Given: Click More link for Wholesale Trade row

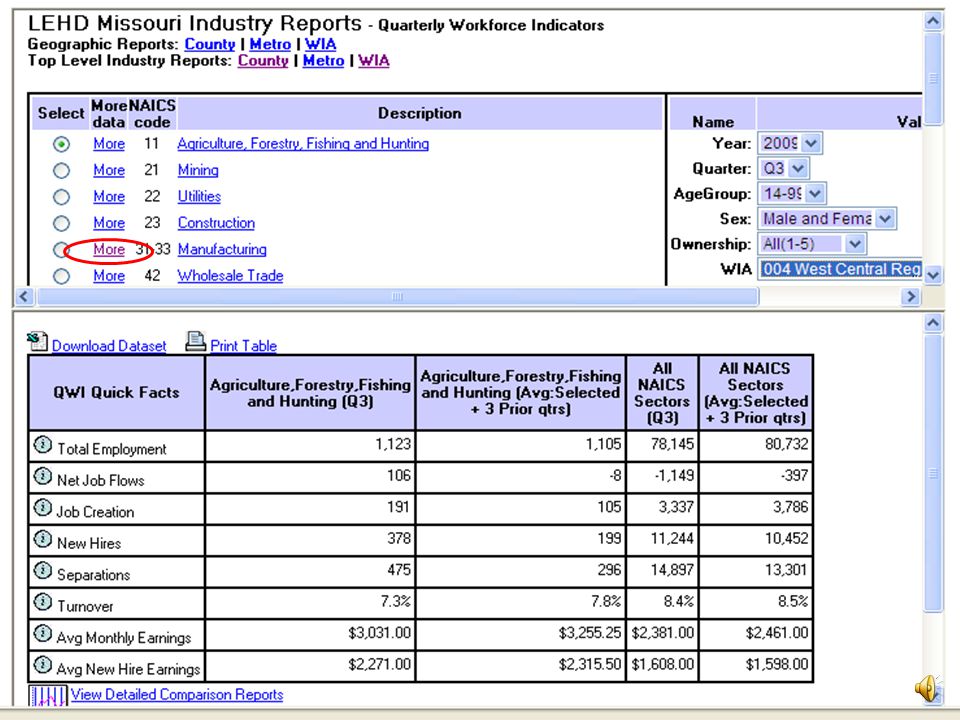Looking at the screenshot, I should pos(109,276).
